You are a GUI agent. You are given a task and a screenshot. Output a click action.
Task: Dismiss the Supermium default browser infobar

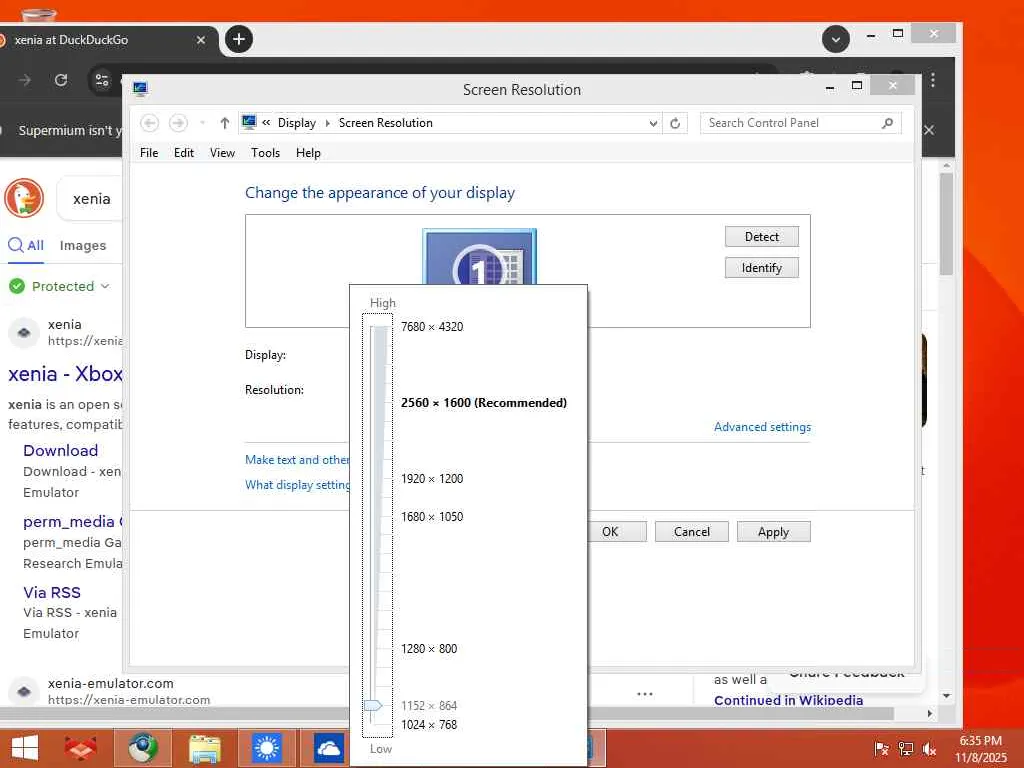929,130
